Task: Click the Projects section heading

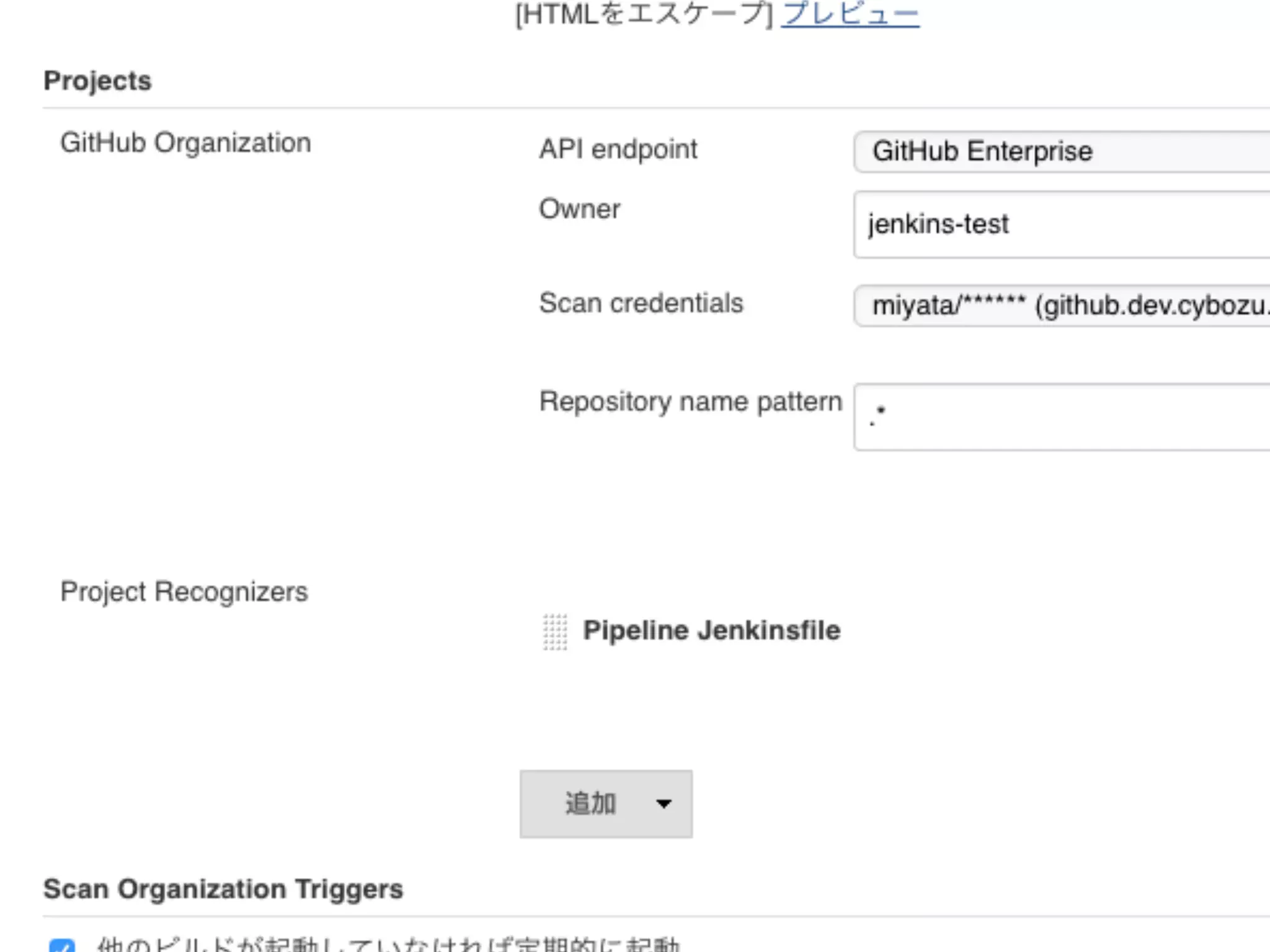Action: coord(97,81)
